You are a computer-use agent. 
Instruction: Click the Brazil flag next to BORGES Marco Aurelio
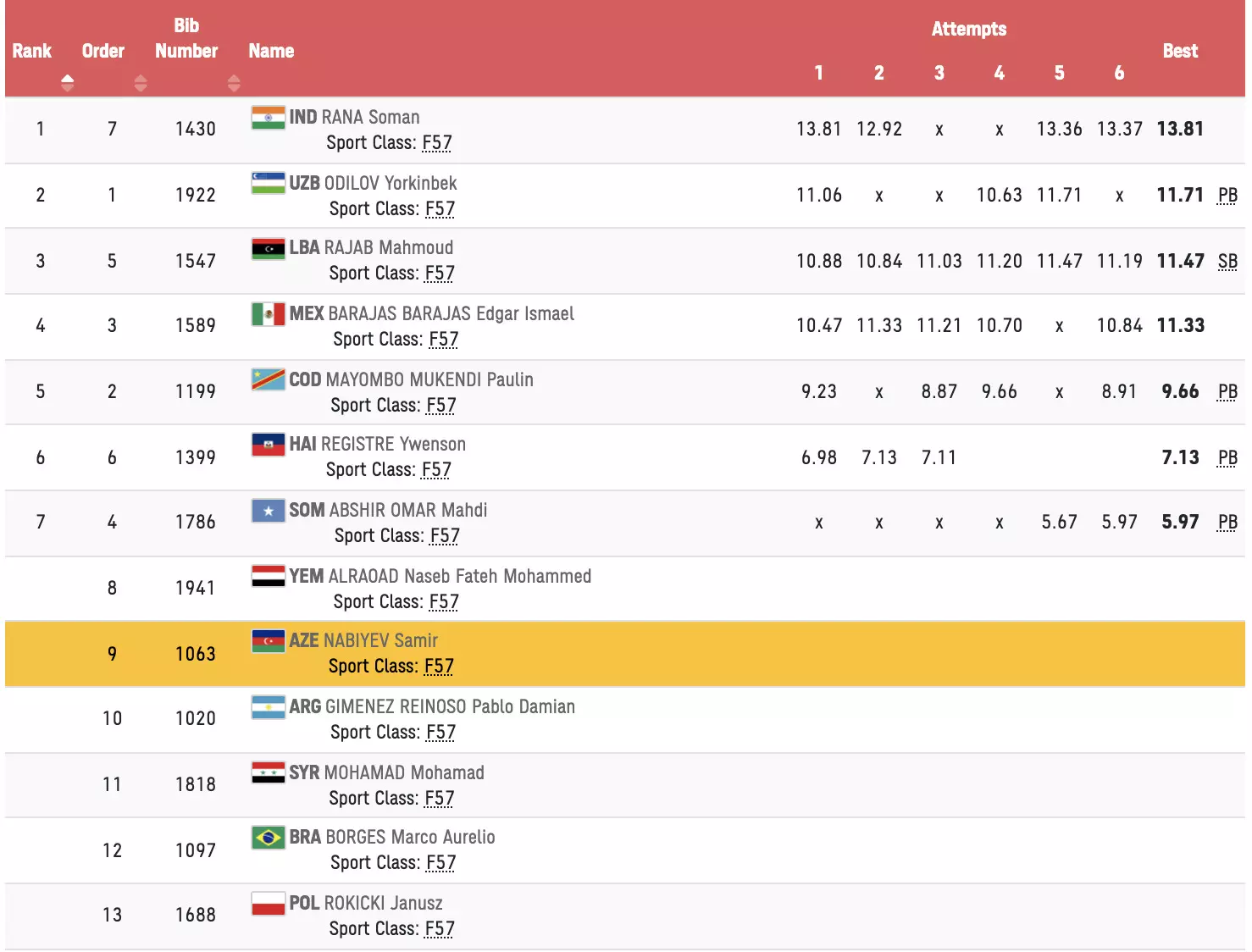pyautogui.click(x=268, y=838)
